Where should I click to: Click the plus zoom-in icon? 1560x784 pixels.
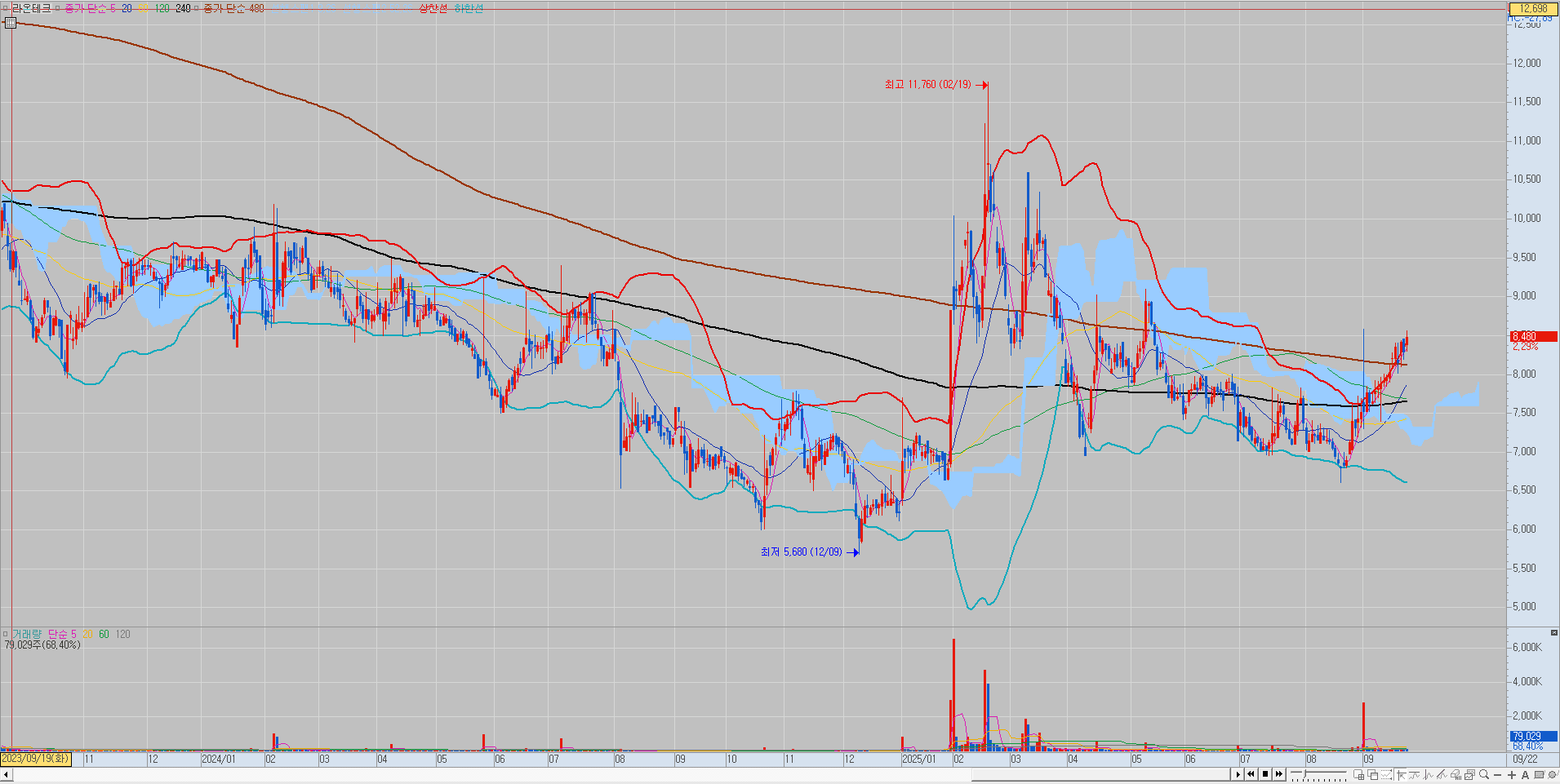pos(1512,775)
